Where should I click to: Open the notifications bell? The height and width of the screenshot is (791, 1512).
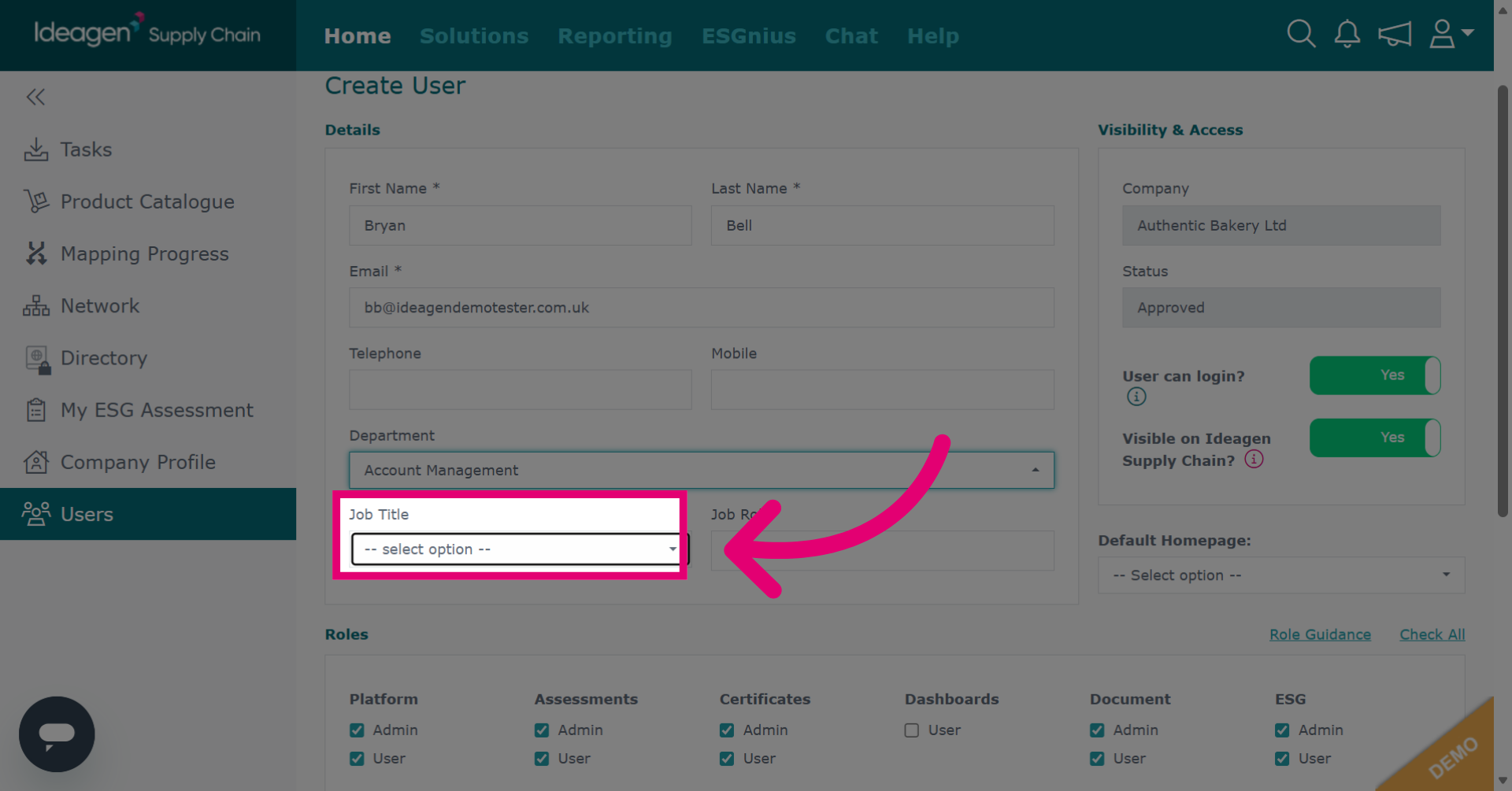pos(1347,34)
